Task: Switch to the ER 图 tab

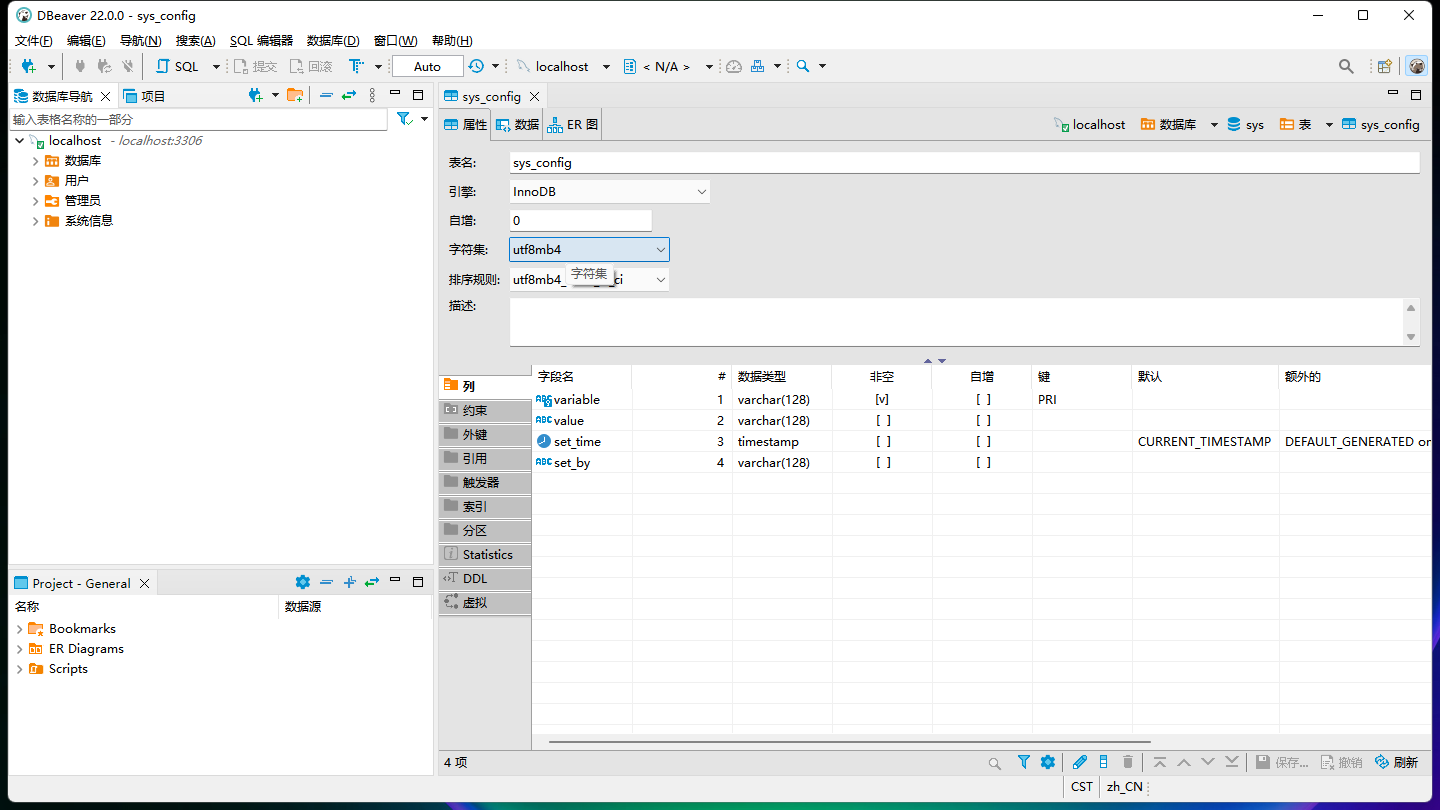Action: [572, 125]
